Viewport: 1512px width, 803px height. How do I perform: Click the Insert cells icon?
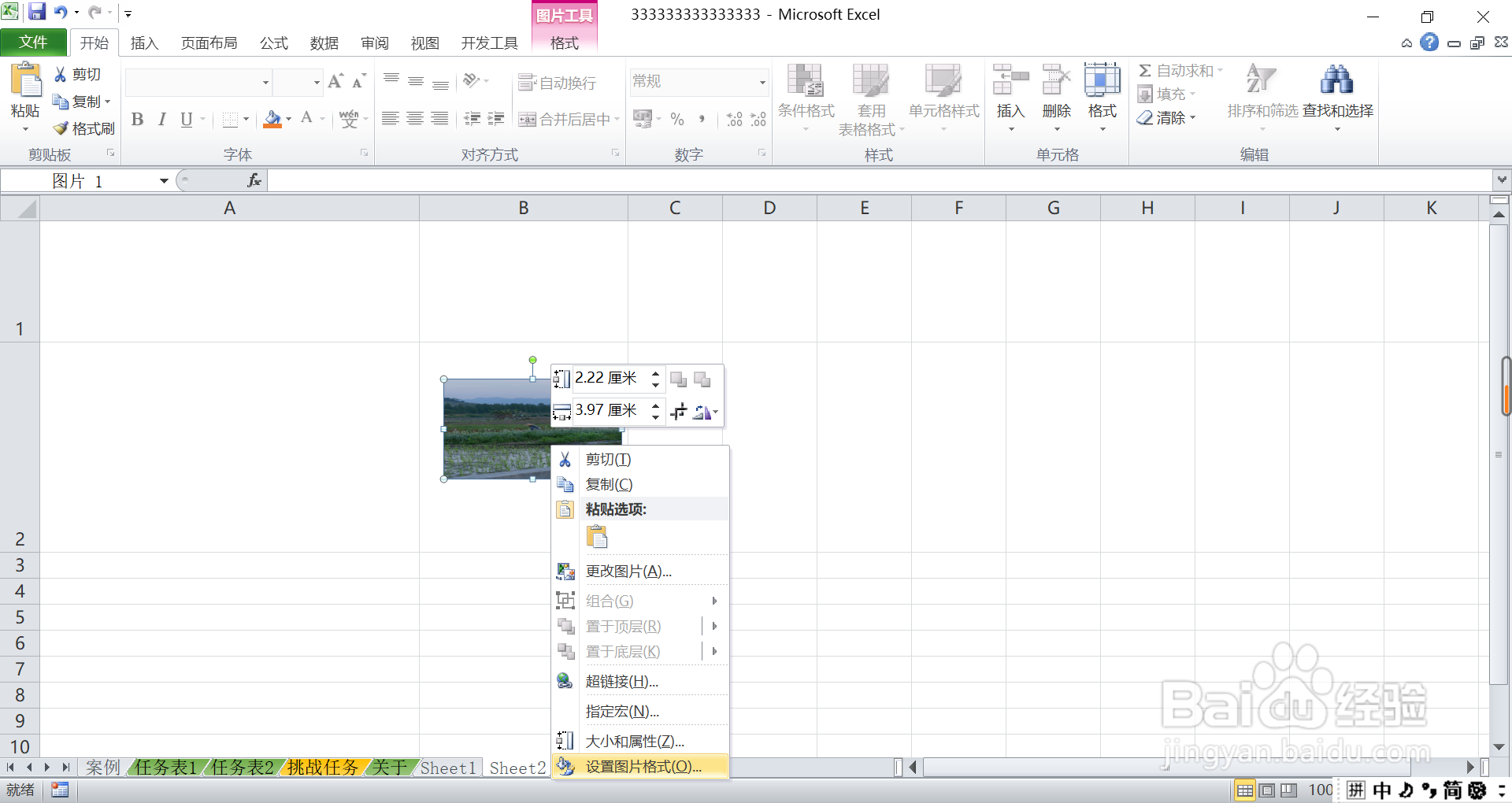click(x=1010, y=80)
